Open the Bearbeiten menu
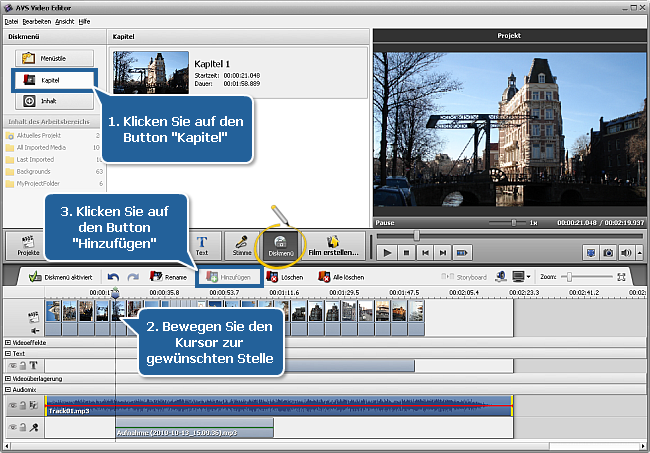Screen dimensions: 650x453 [x=36, y=19]
